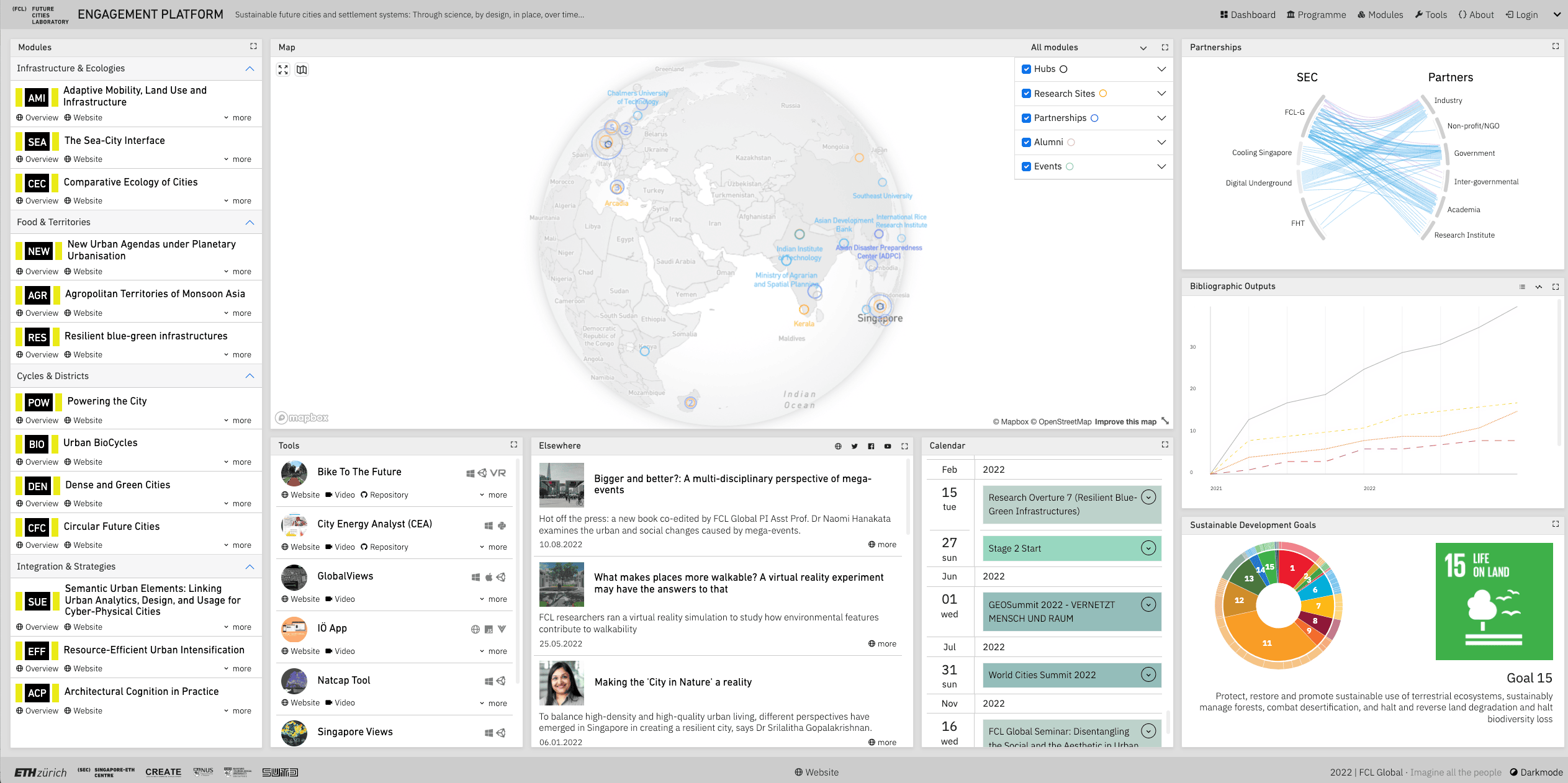1568x783 pixels.
Task: Maximize the Sustainable Development Goals panel
Action: [1555, 524]
